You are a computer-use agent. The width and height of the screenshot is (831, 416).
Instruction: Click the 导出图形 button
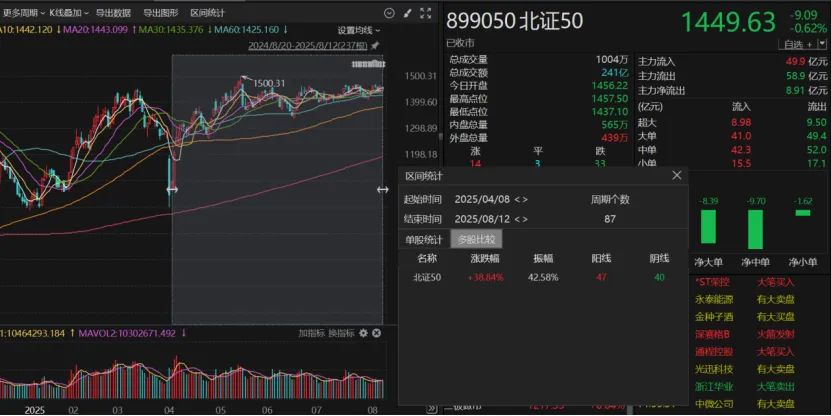(x=160, y=13)
